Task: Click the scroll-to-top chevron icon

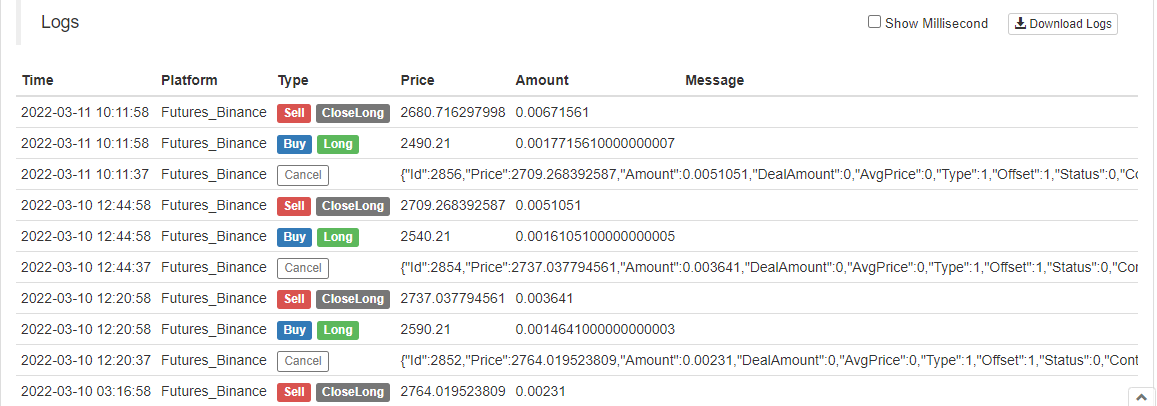Action: (x=1142, y=397)
